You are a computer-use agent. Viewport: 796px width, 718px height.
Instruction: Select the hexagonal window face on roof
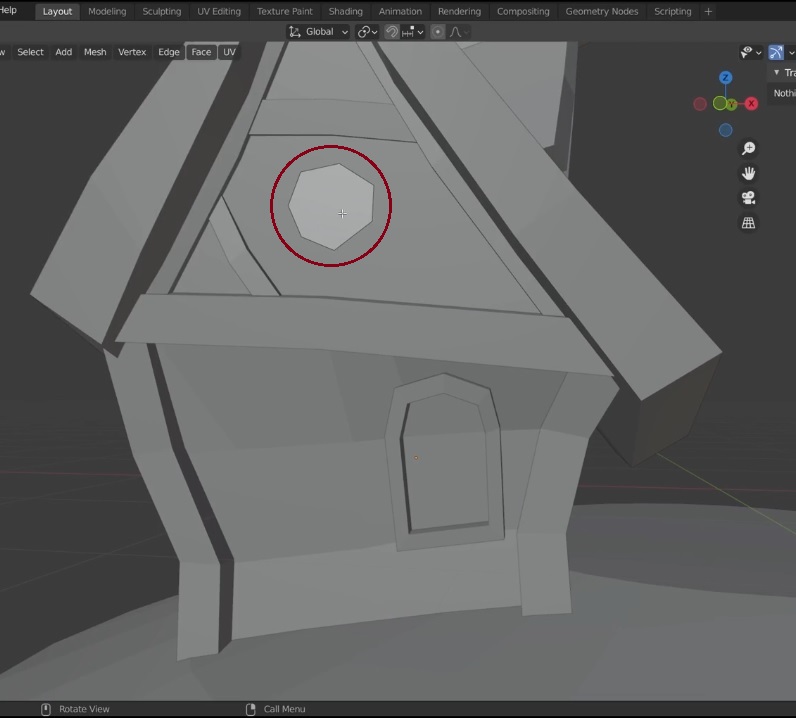(330, 205)
